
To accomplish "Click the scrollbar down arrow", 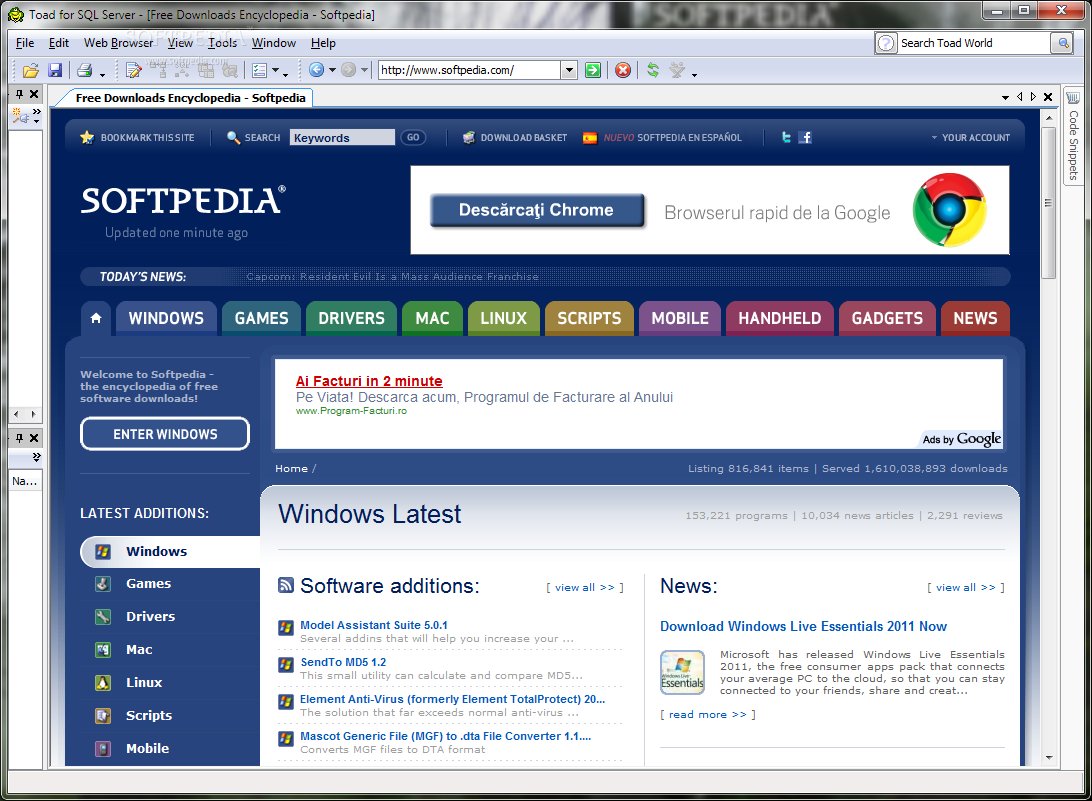I will 1049,758.
